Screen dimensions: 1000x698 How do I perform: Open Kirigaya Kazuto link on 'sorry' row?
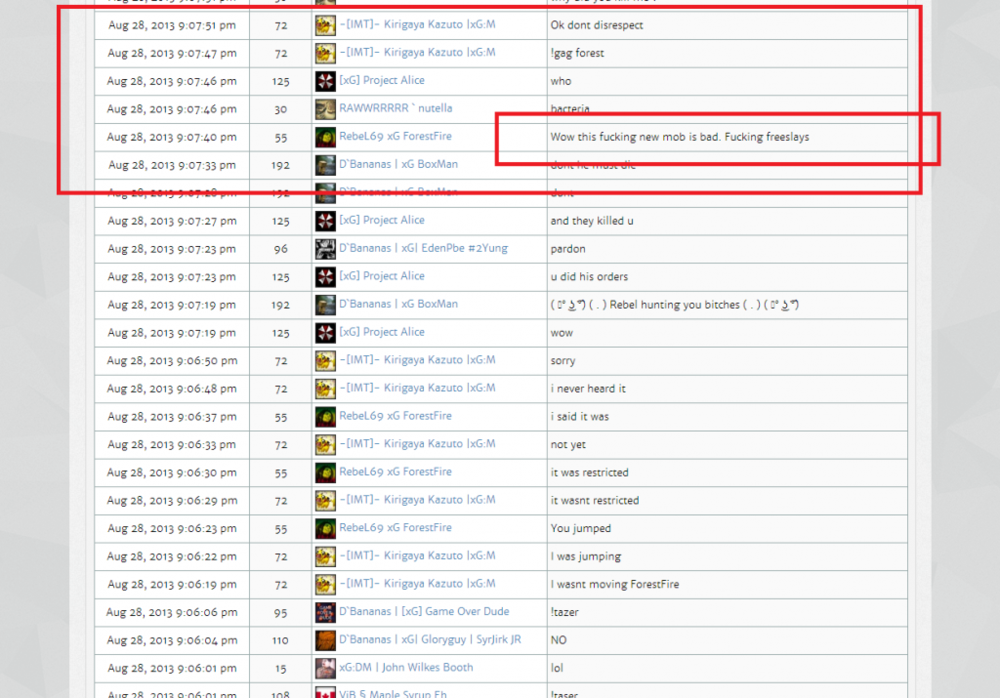click(x=417, y=360)
